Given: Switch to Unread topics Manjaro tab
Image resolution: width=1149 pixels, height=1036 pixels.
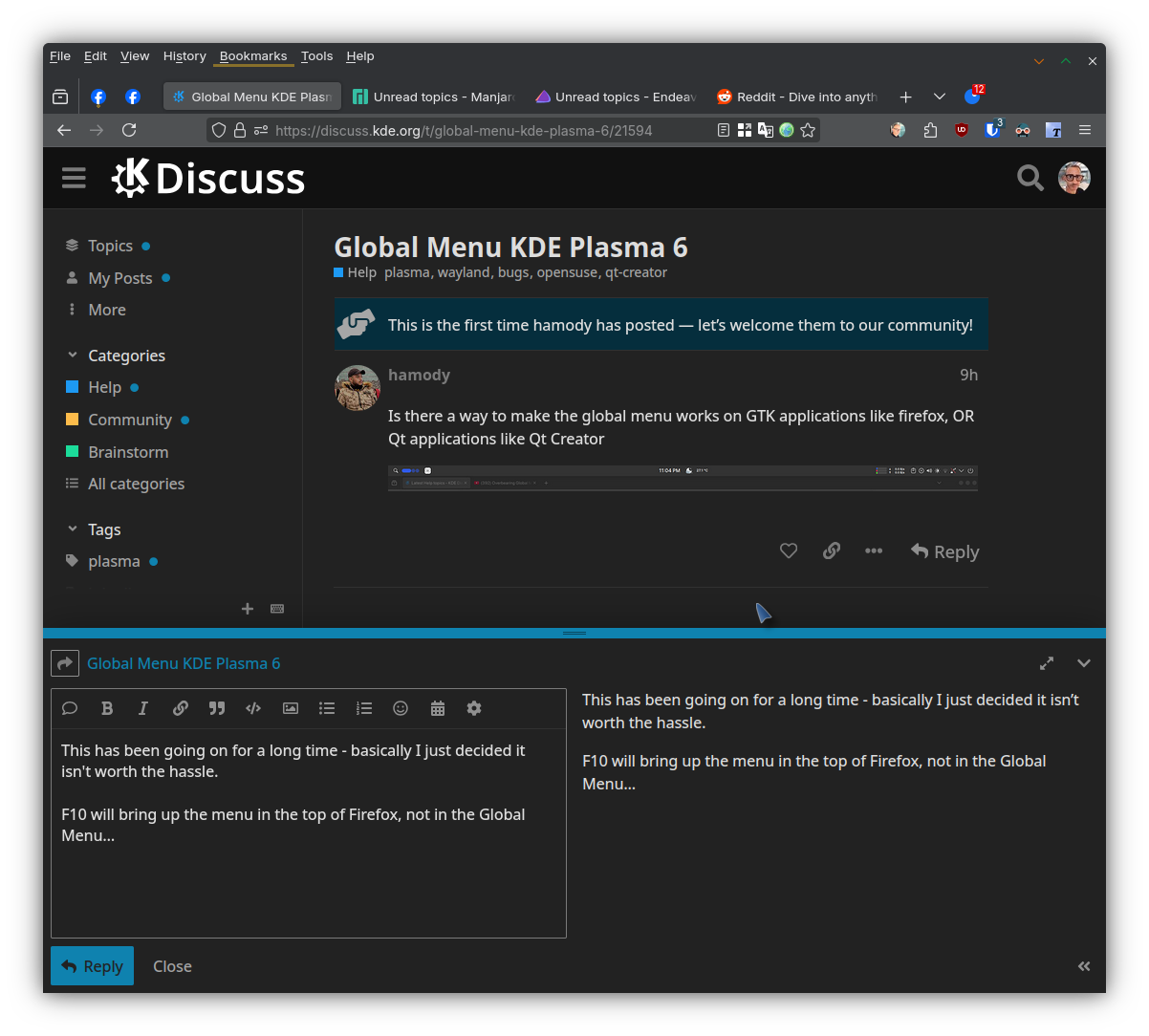Looking at the screenshot, I should (433, 97).
